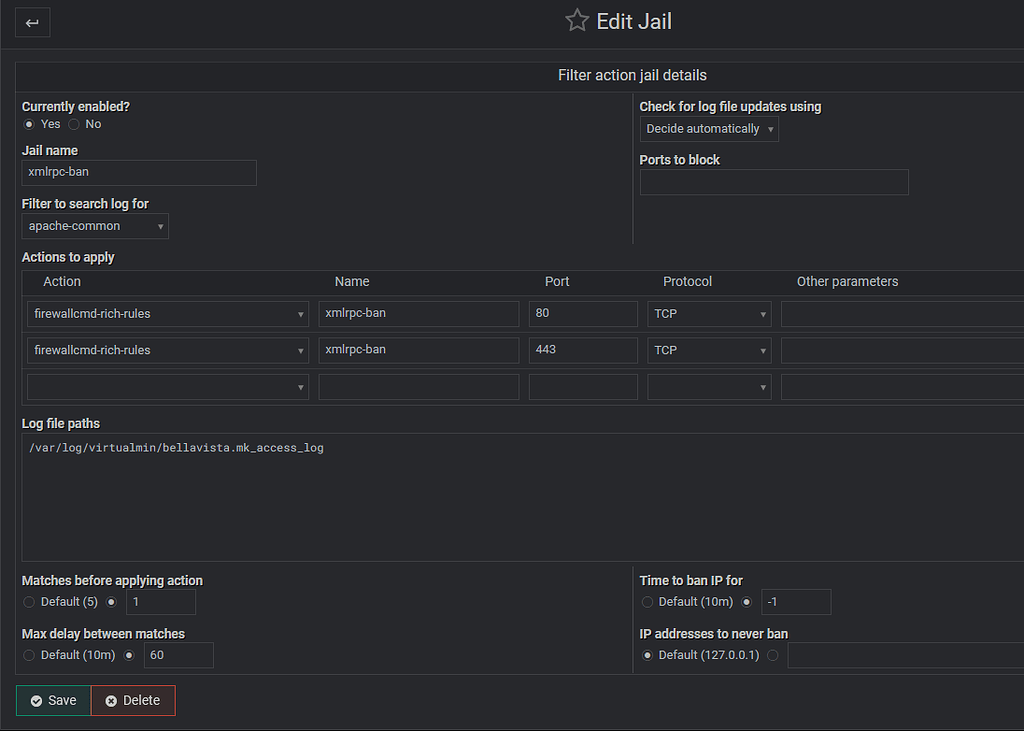Set Currently enabled to No
The image size is (1024, 731).
click(x=74, y=124)
